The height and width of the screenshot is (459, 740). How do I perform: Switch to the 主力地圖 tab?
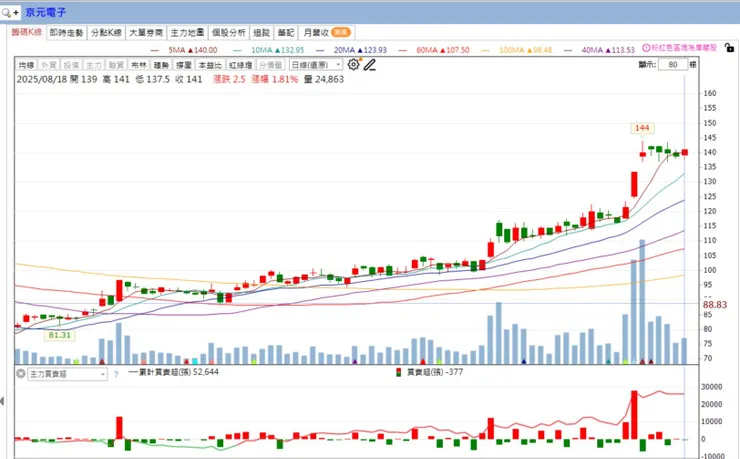point(187,33)
